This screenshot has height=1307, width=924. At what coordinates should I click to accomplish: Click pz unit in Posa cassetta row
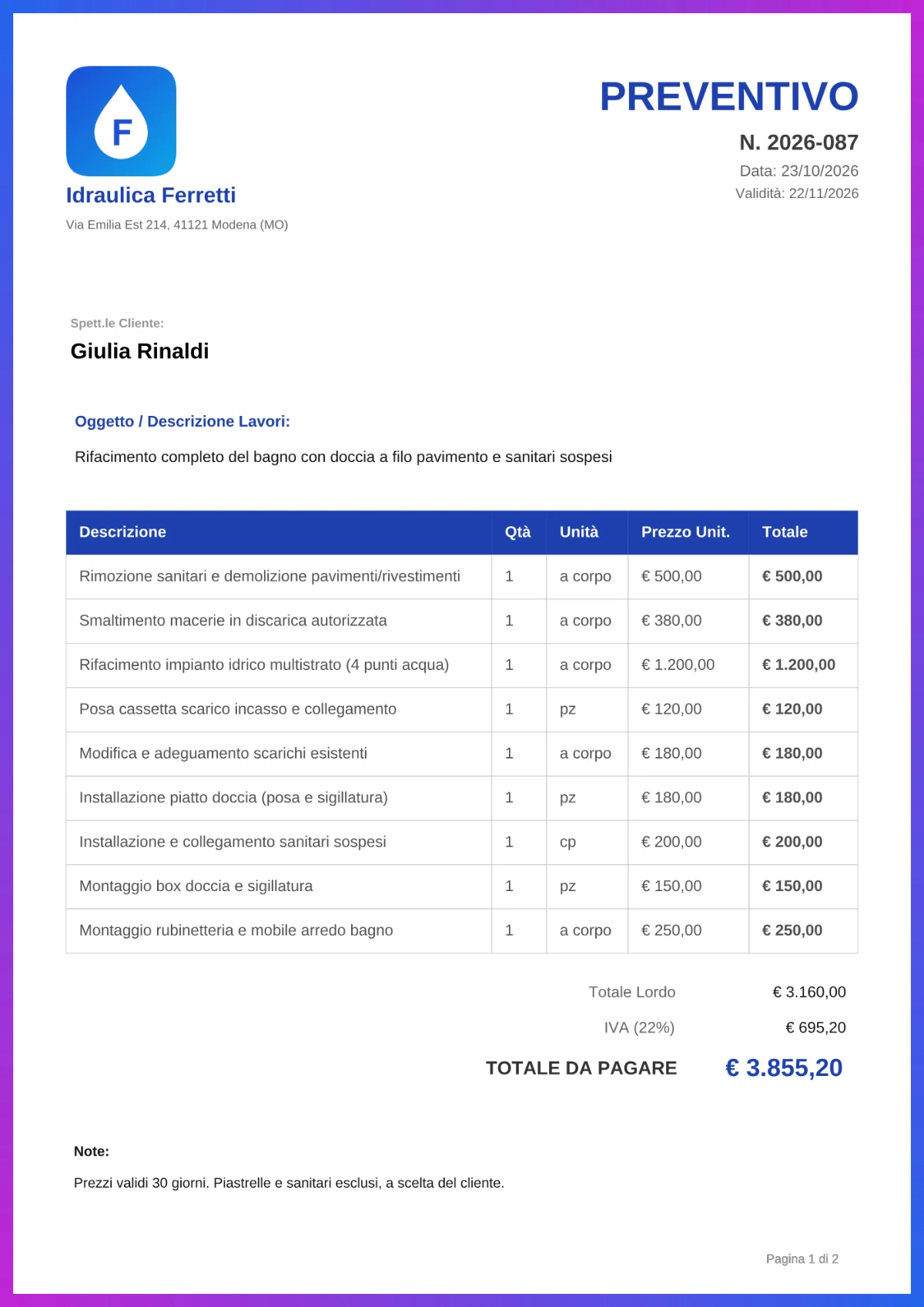tap(567, 710)
